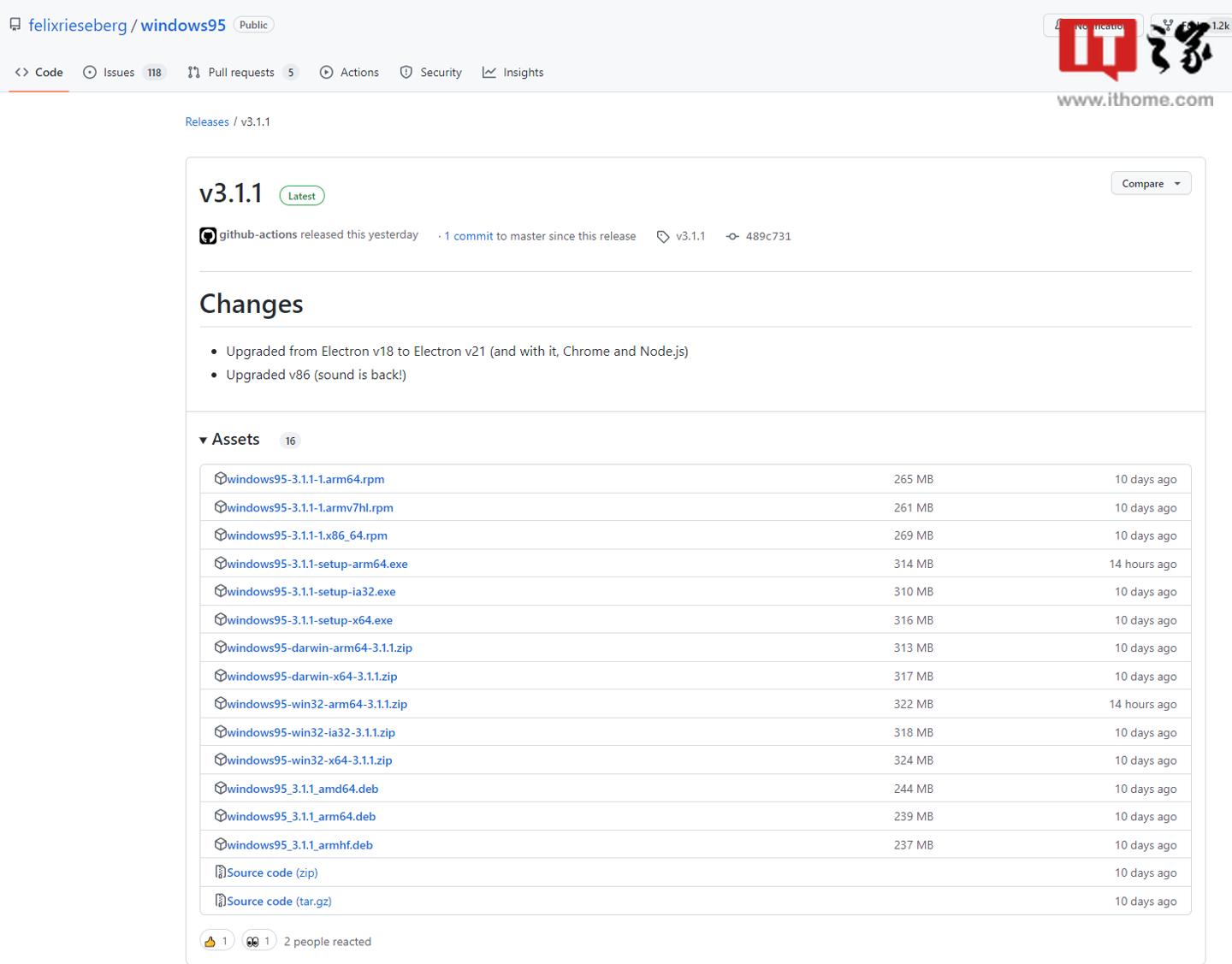Switch to the Pull requests tab

(x=242, y=72)
